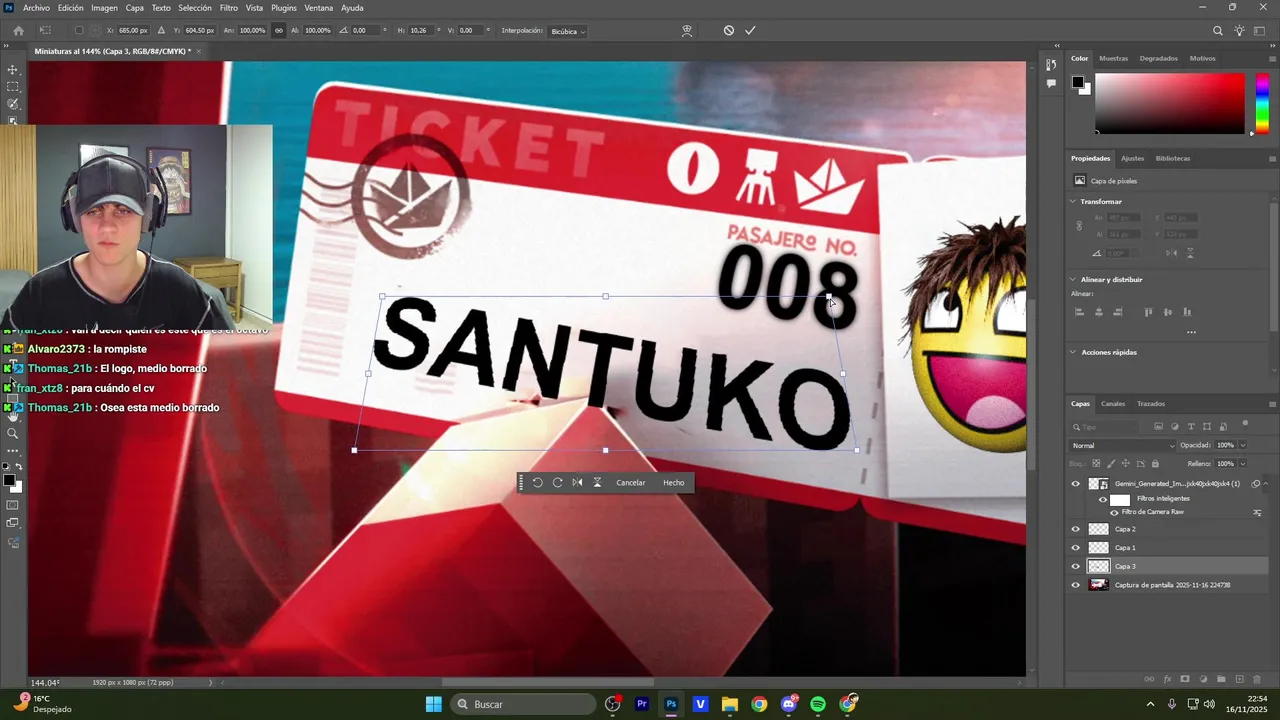Image resolution: width=1280 pixels, height=720 pixels.
Task: Switch to the Degradados tab
Action: click(x=1158, y=58)
